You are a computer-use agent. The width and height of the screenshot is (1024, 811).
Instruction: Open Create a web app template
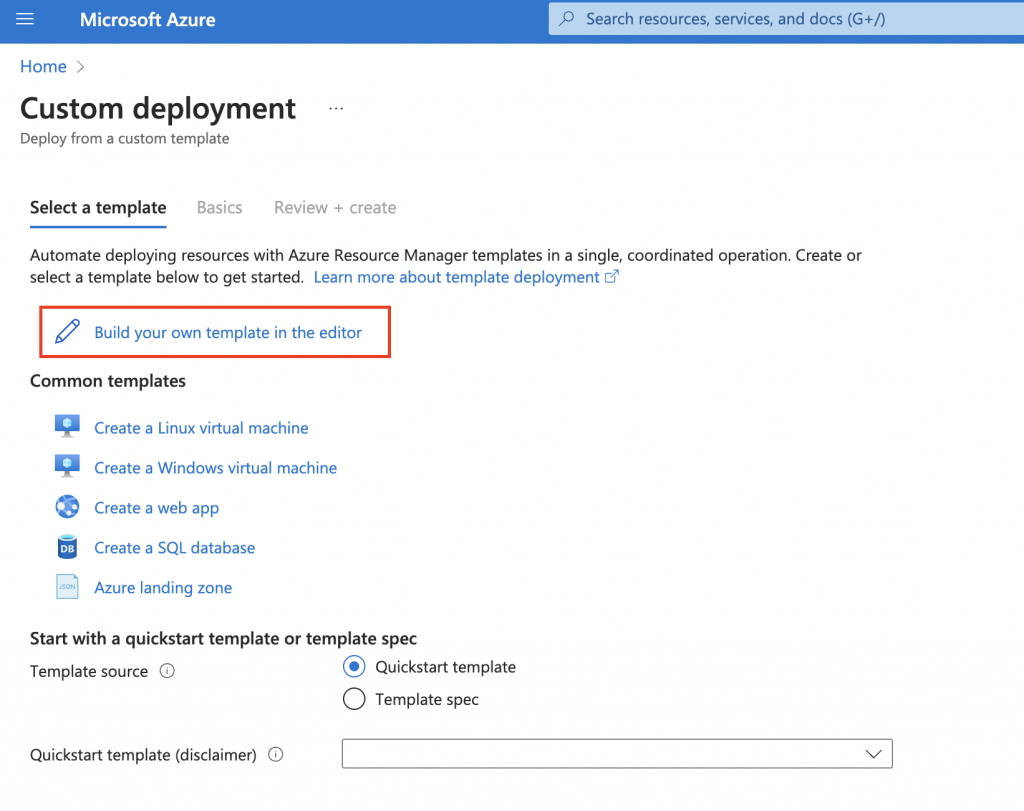point(157,508)
